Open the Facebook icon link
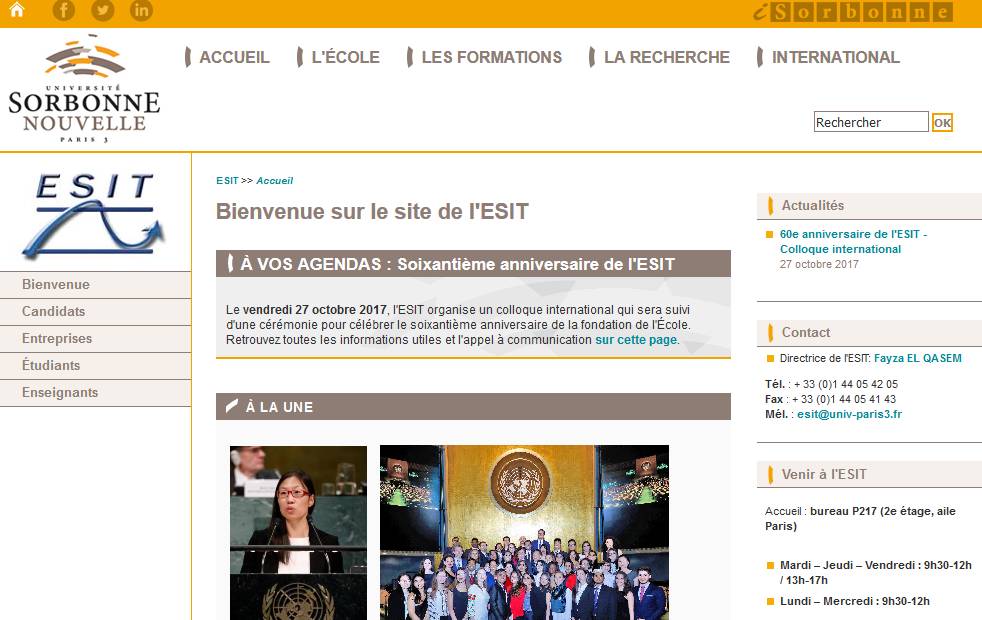This screenshot has width=982, height=620. coord(63,9)
